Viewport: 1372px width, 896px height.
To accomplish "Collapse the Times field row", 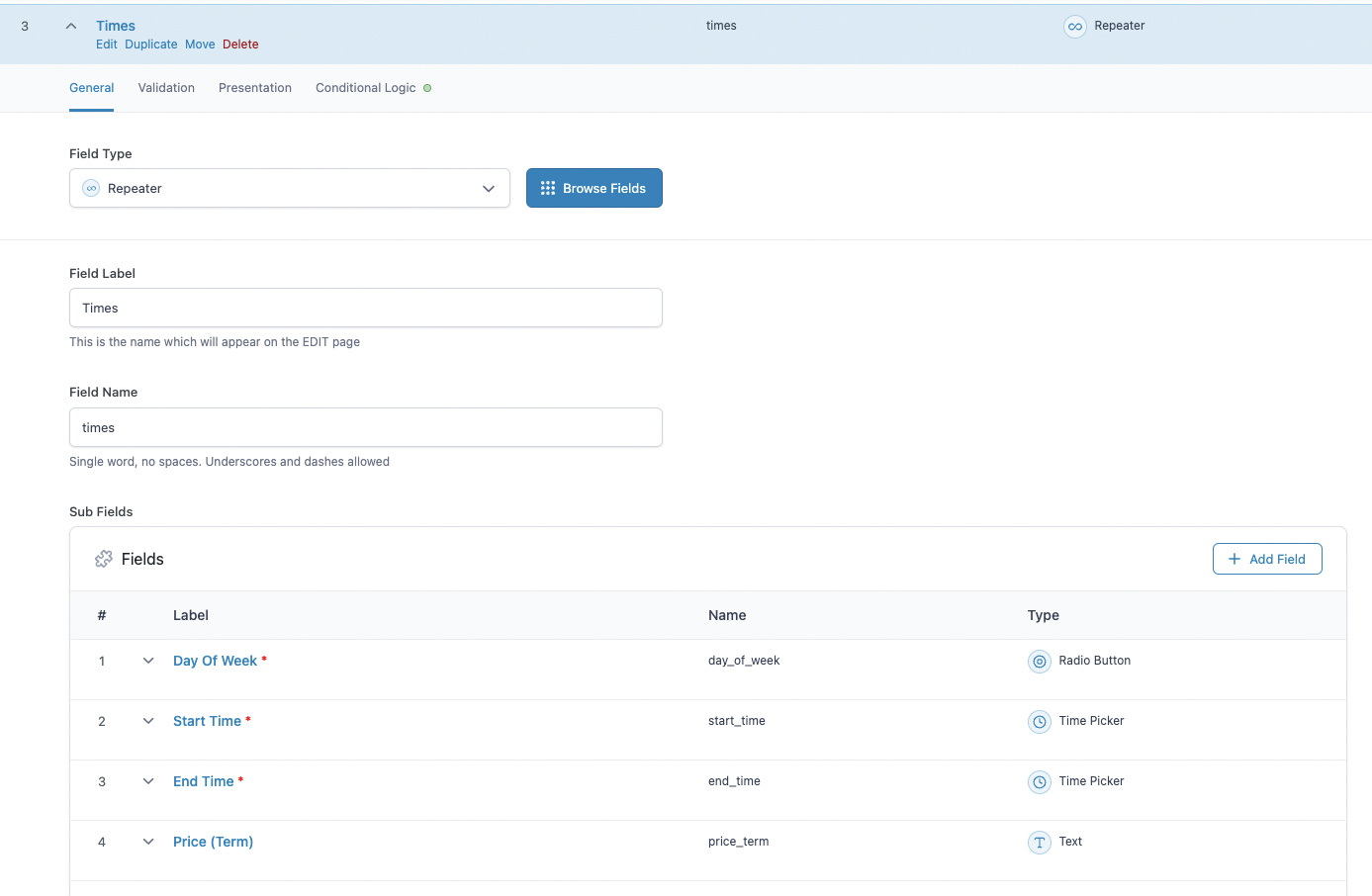I will [x=71, y=27].
